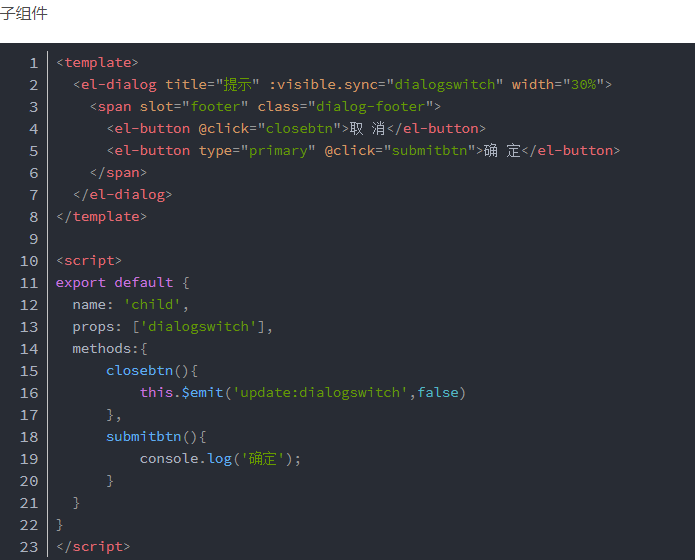Click the closing </script> tag
The height and width of the screenshot is (560, 695).
(x=93, y=547)
